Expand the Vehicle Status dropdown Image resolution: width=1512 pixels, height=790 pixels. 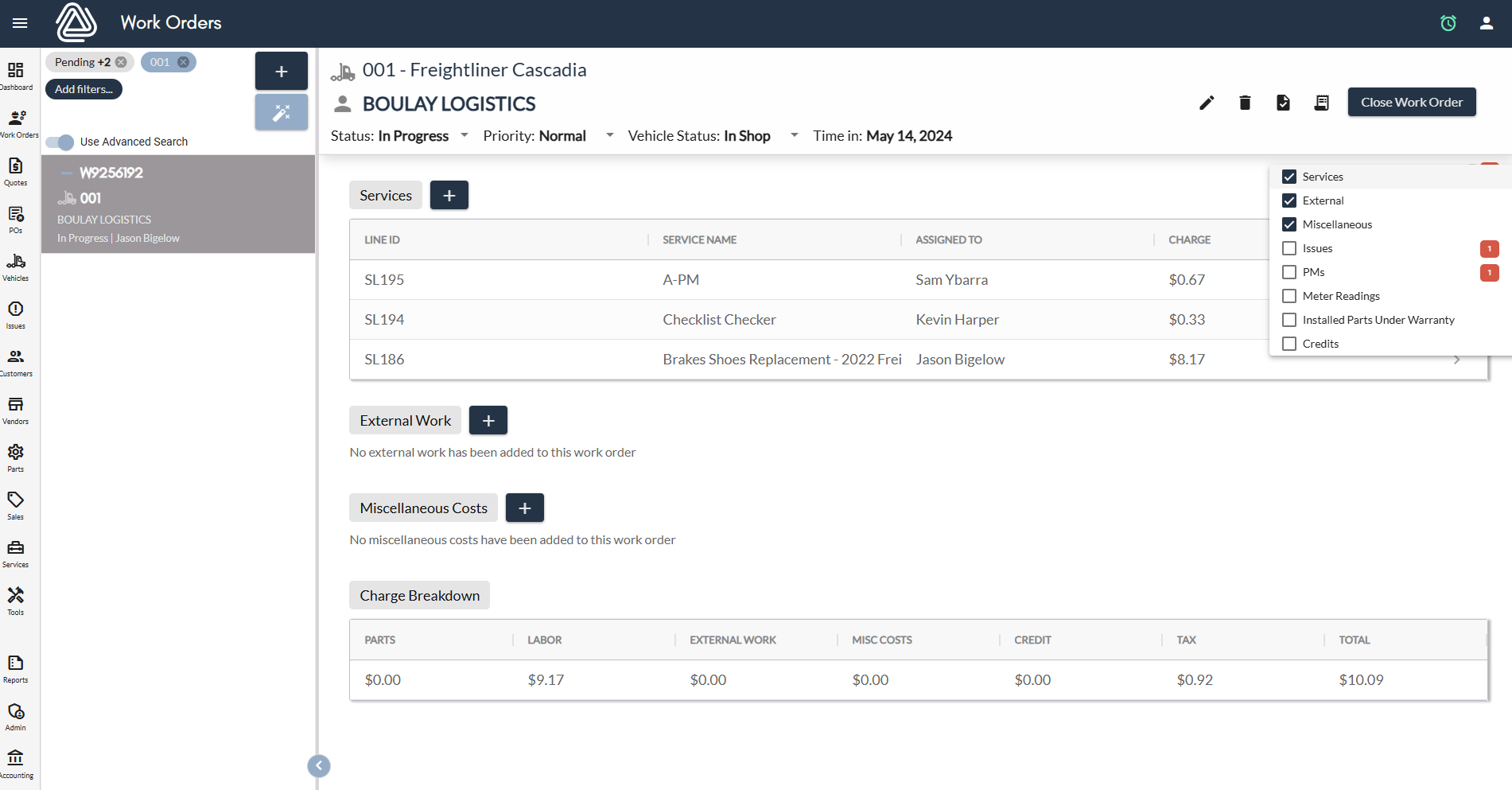[794, 135]
